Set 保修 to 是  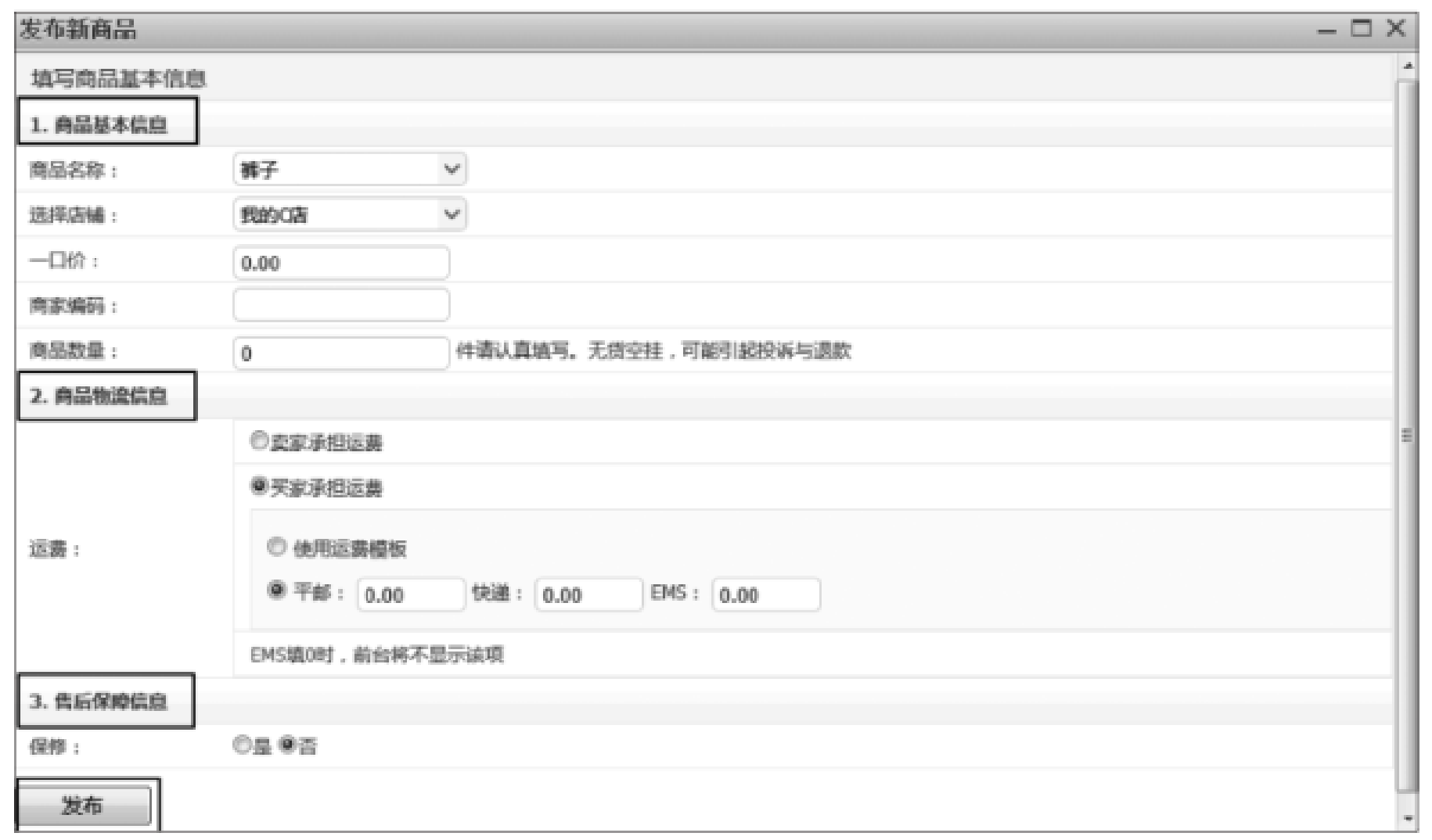click(243, 745)
